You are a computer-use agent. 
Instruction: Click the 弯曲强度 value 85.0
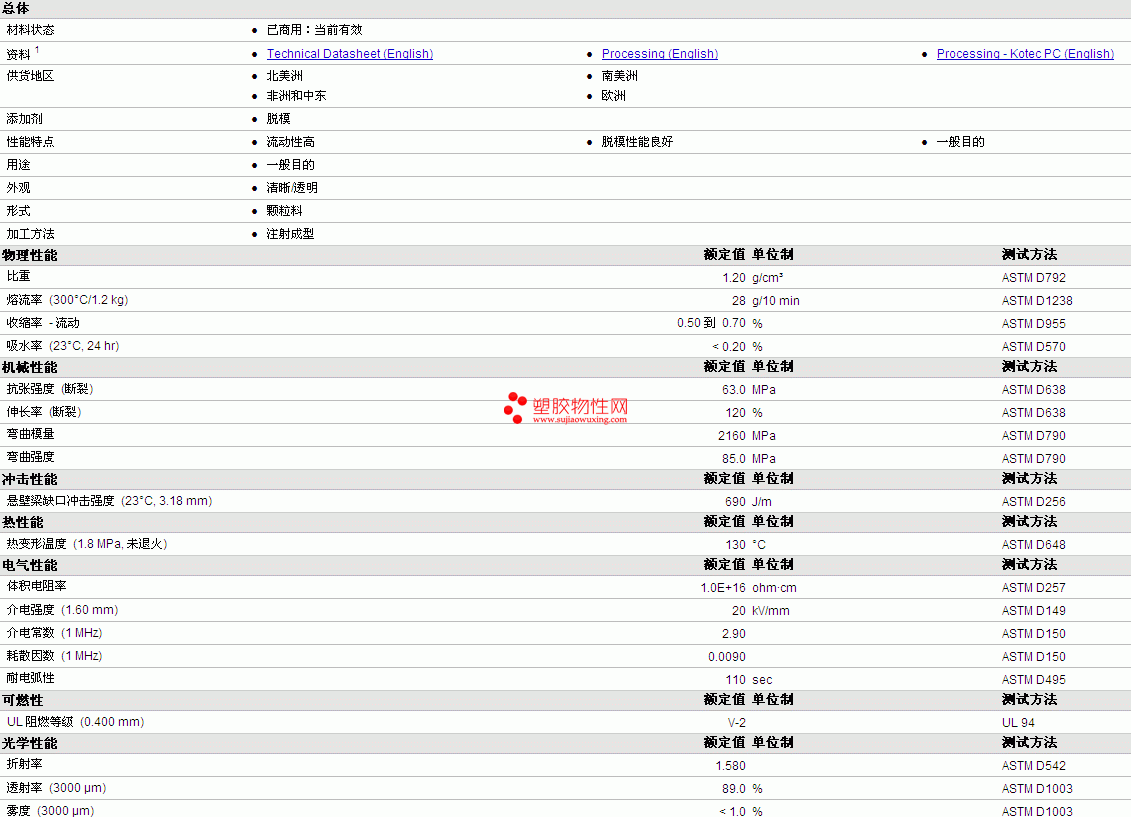click(734, 459)
